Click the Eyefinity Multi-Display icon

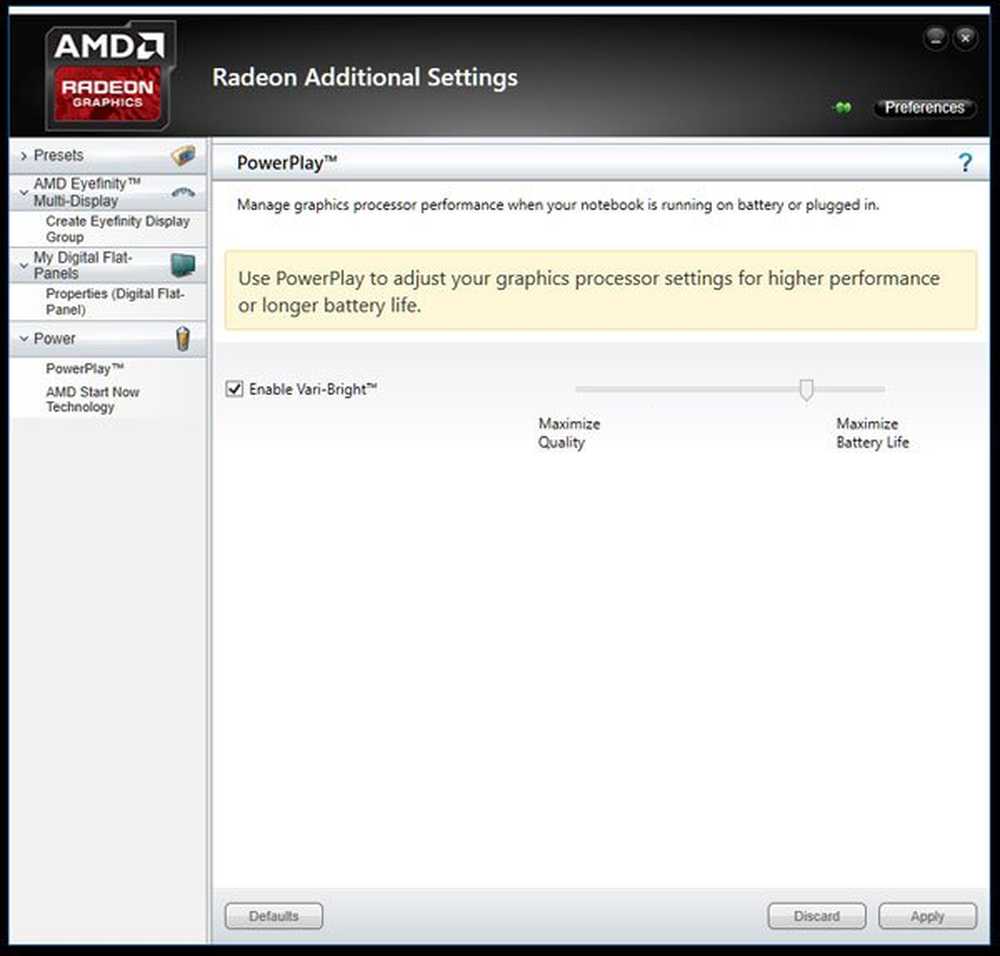click(184, 192)
